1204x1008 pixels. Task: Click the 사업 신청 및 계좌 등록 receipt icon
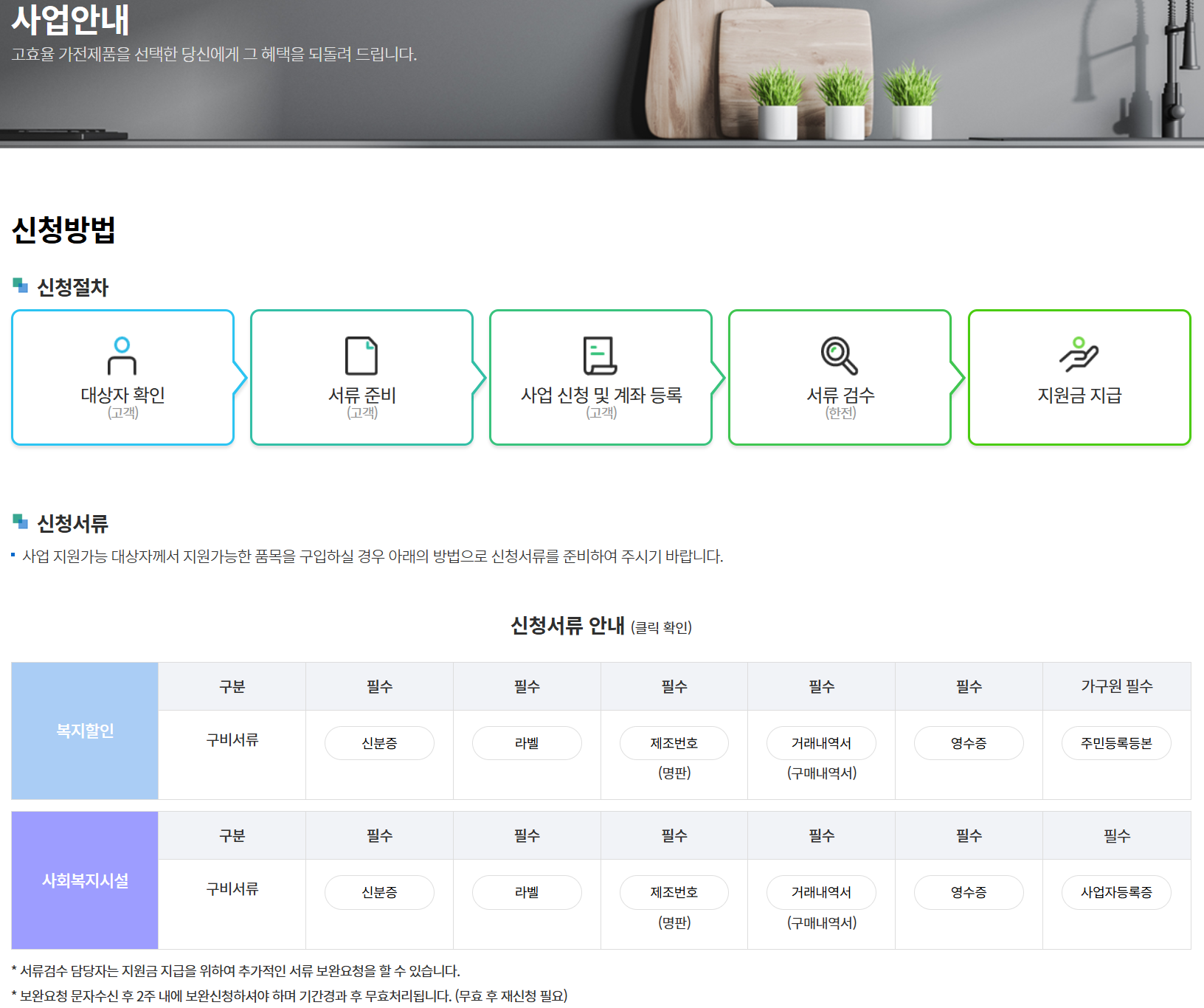point(601,357)
